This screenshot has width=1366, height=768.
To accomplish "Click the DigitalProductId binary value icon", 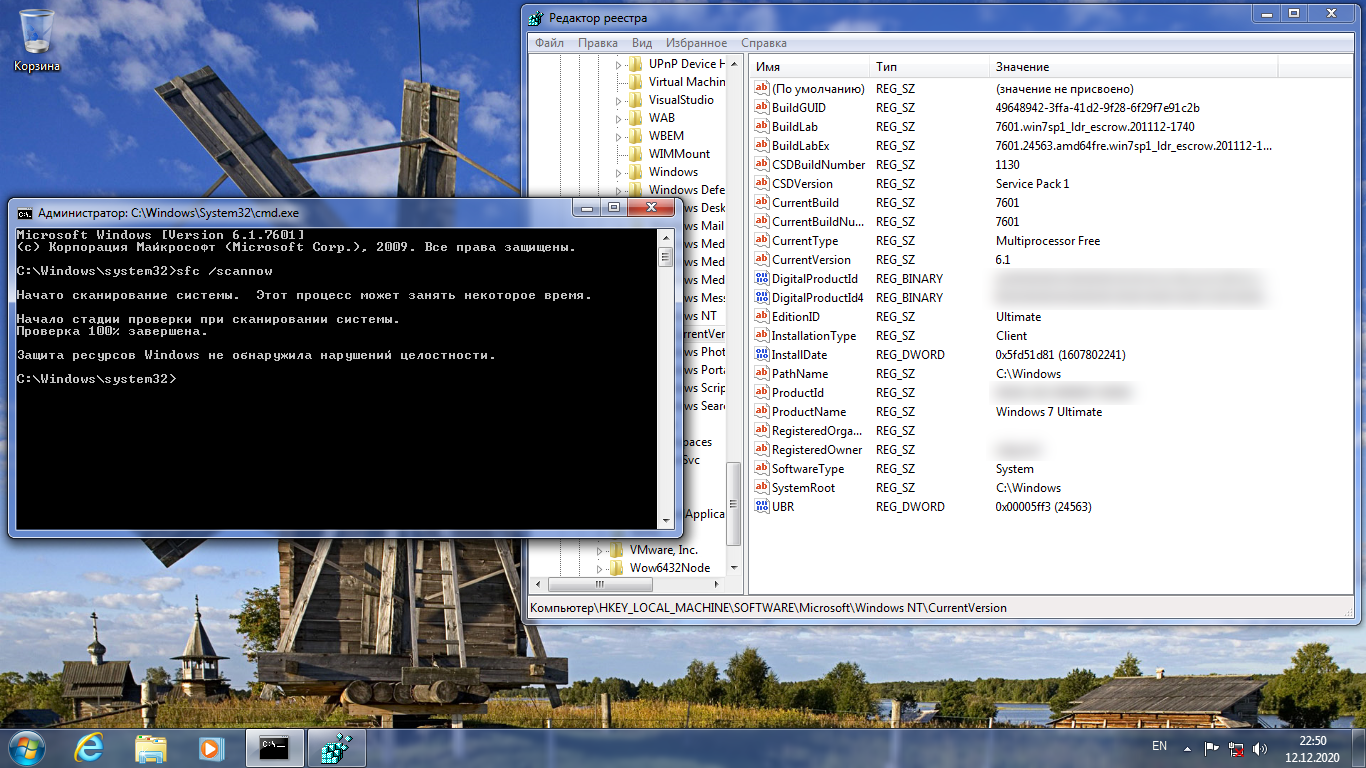I will [762, 278].
